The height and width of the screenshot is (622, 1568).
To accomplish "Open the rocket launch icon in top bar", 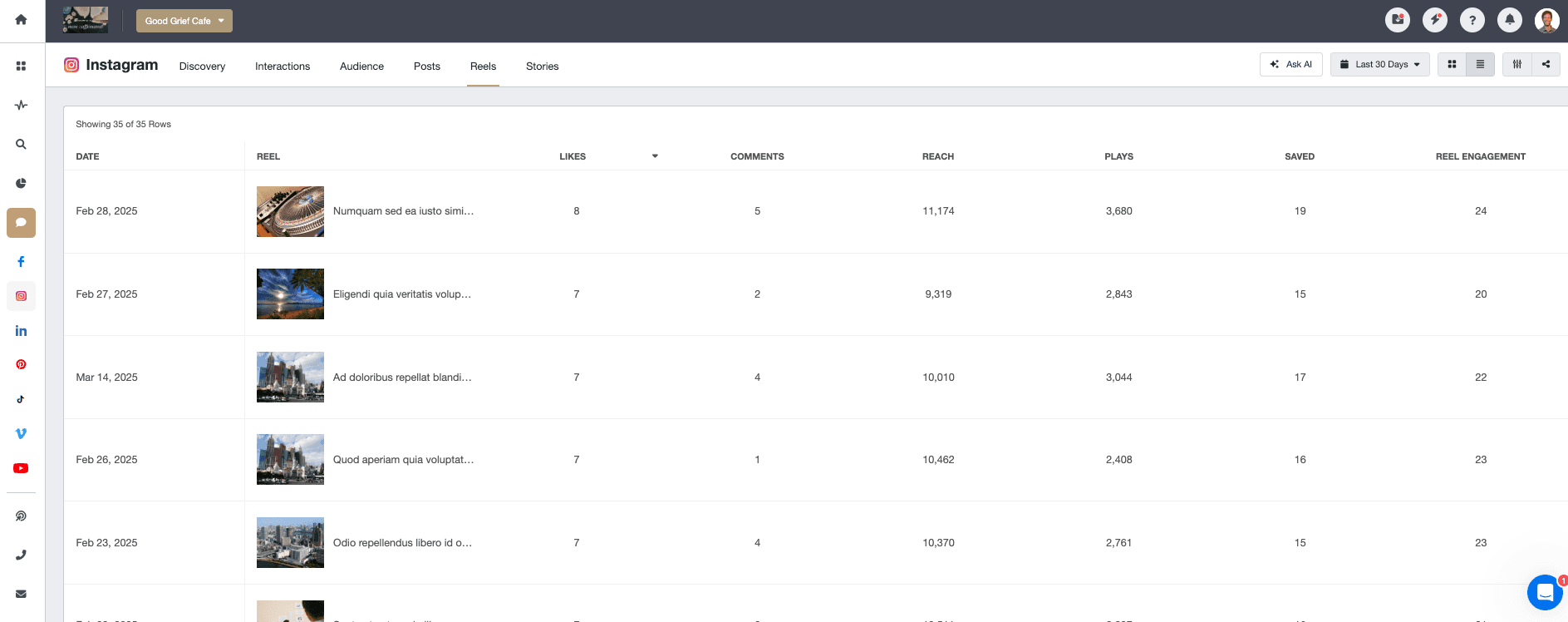I will coord(1435,19).
